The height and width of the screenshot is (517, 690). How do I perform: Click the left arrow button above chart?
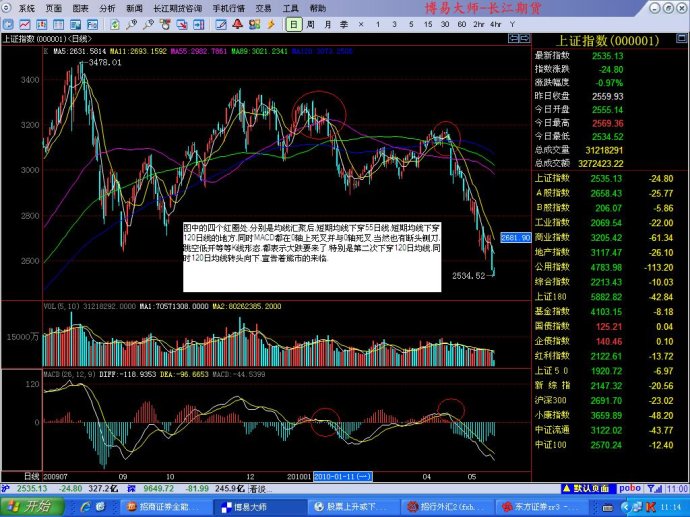[x=513, y=39]
